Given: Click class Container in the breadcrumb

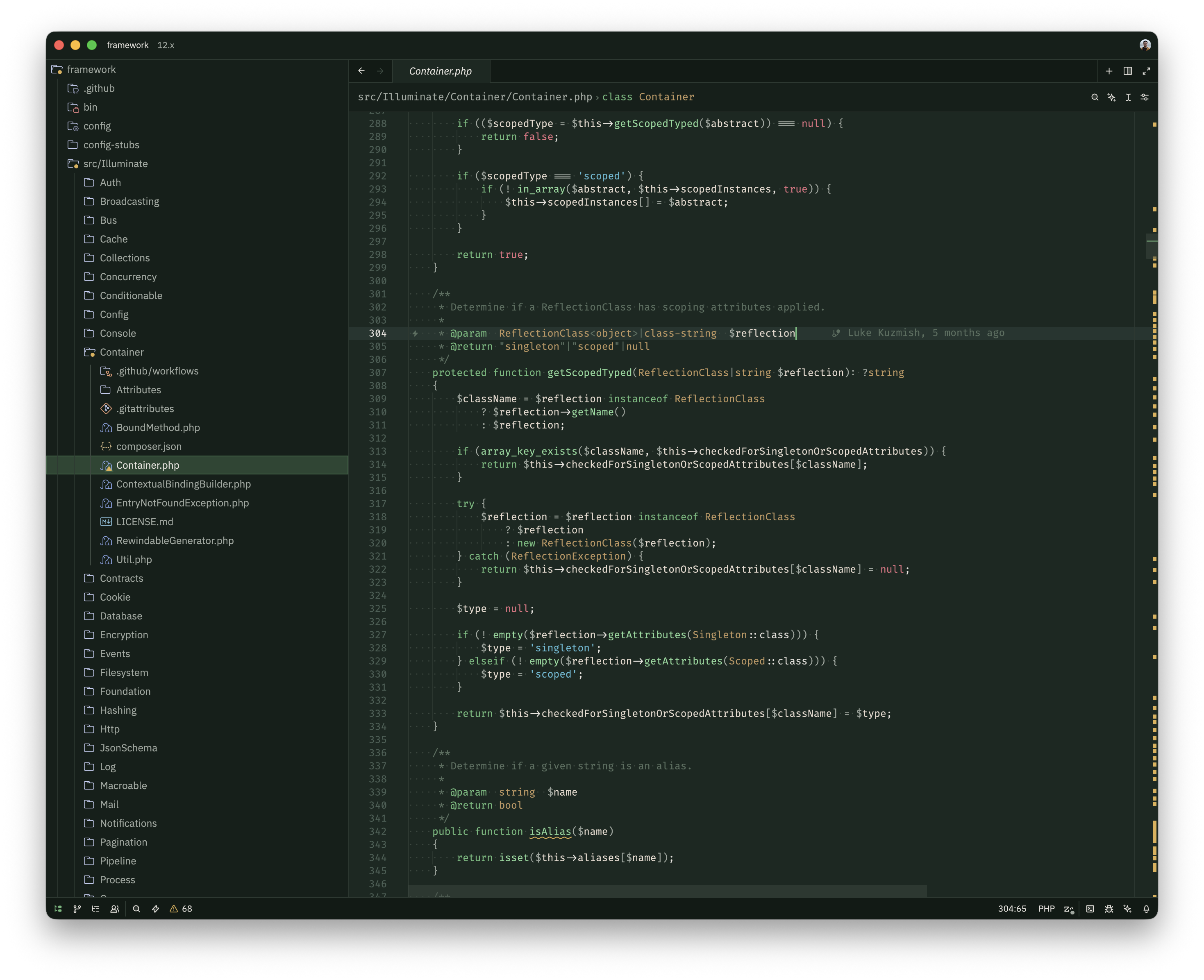Looking at the screenshot, I should 648,97.
